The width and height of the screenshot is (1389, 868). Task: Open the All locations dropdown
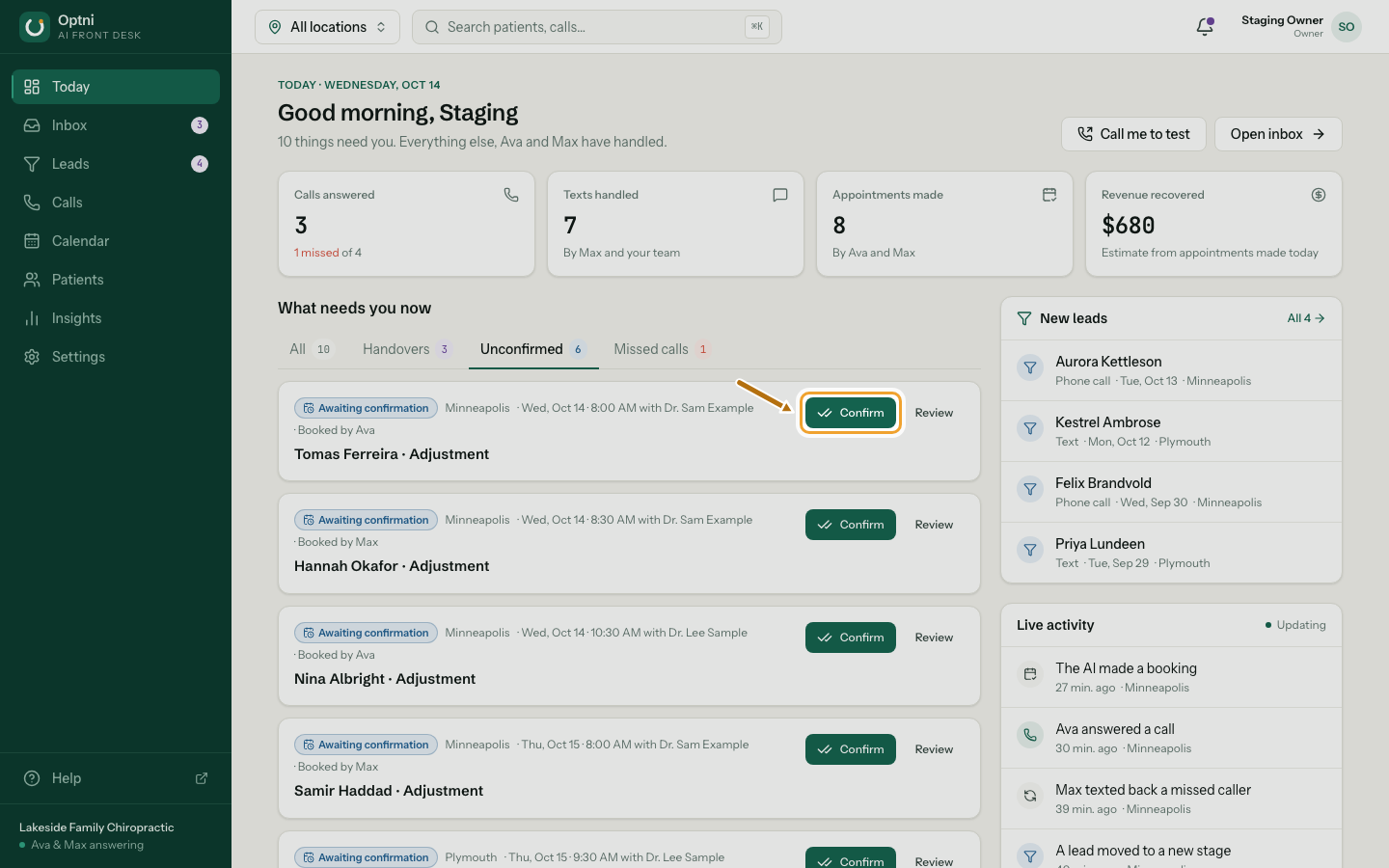(327, 27)
